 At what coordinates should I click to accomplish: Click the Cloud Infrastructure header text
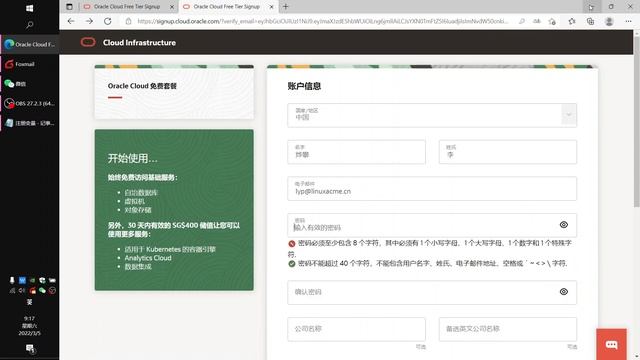point(139,42)
